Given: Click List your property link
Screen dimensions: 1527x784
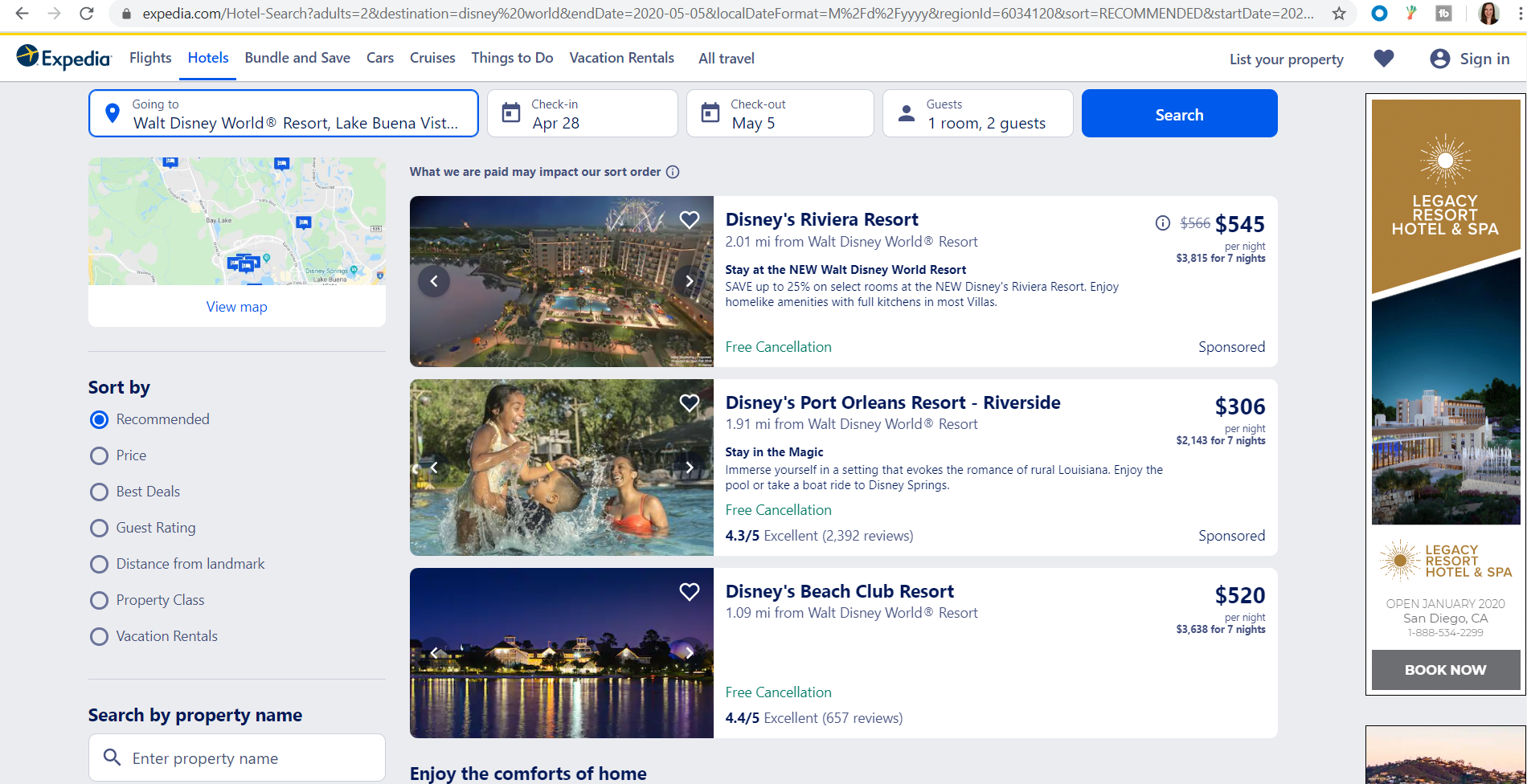Looking at the screenshot, I should (1286, 59).
